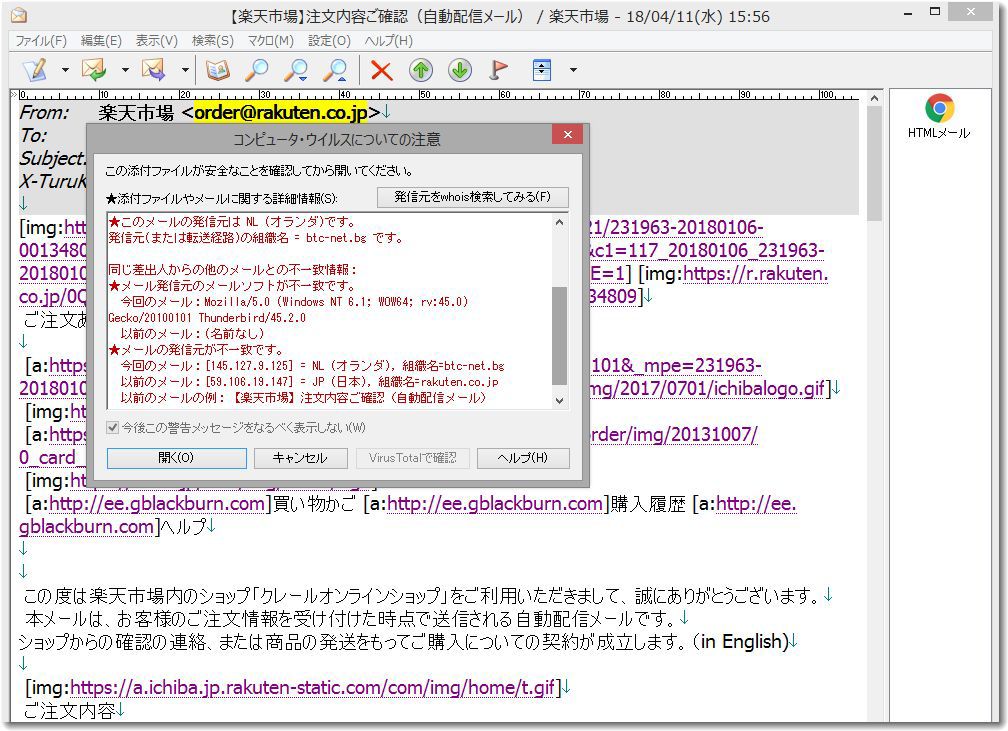Open the 設定(O) menu
This screenshot has height=731, width=1008.
point(329,41)
